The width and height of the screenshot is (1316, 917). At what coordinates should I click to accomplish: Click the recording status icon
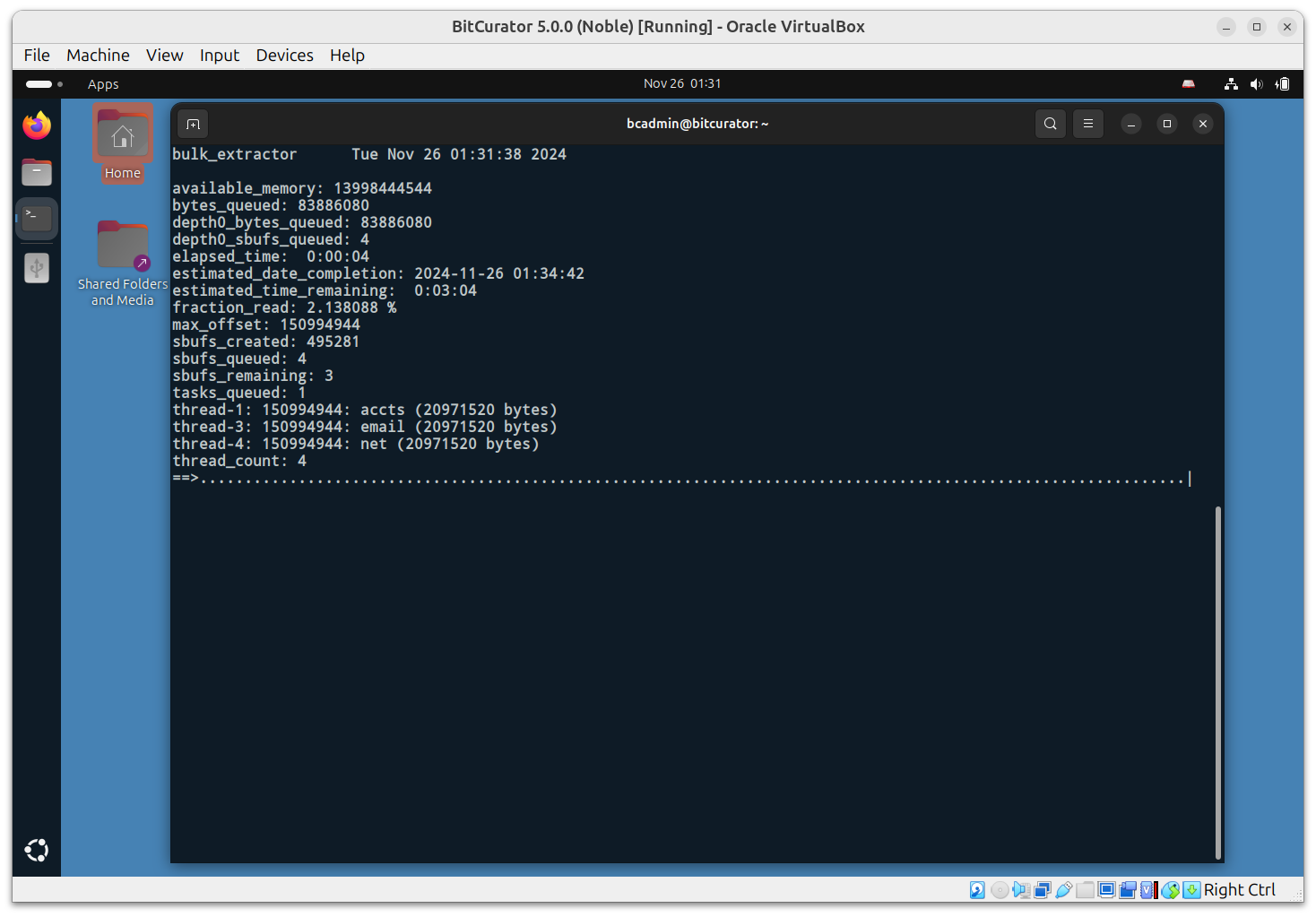(x=1128, y=890)
